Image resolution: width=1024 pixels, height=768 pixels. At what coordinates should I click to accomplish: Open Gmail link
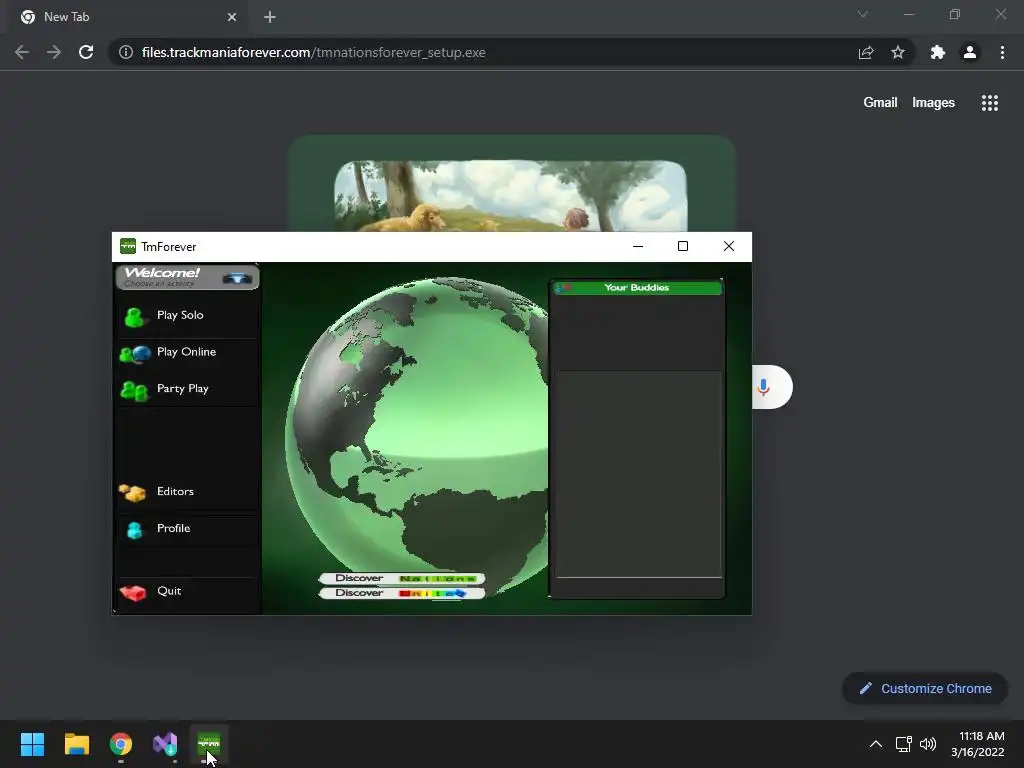[880, 103]
